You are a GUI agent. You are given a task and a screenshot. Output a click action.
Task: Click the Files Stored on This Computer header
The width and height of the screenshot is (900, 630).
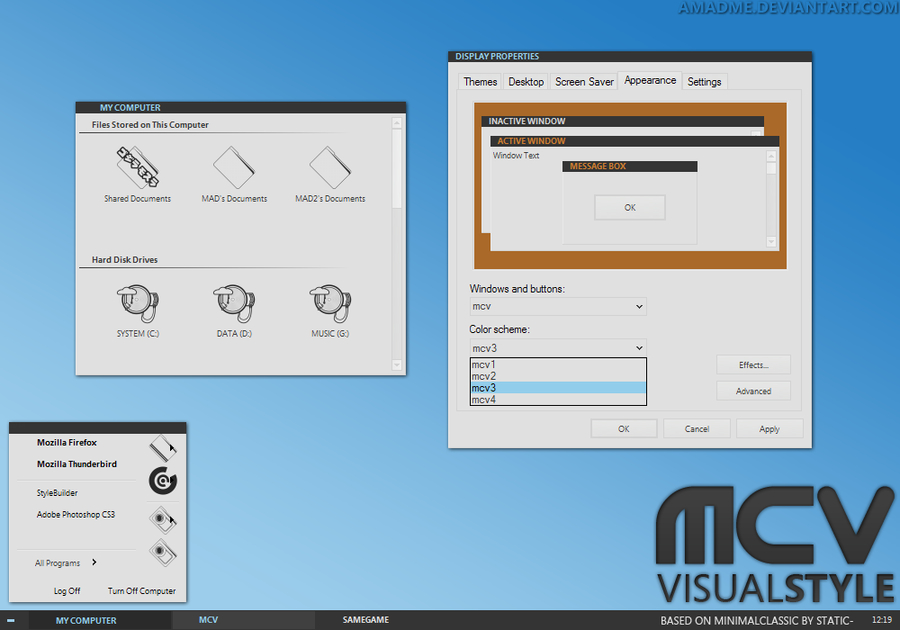click(150, 125)
